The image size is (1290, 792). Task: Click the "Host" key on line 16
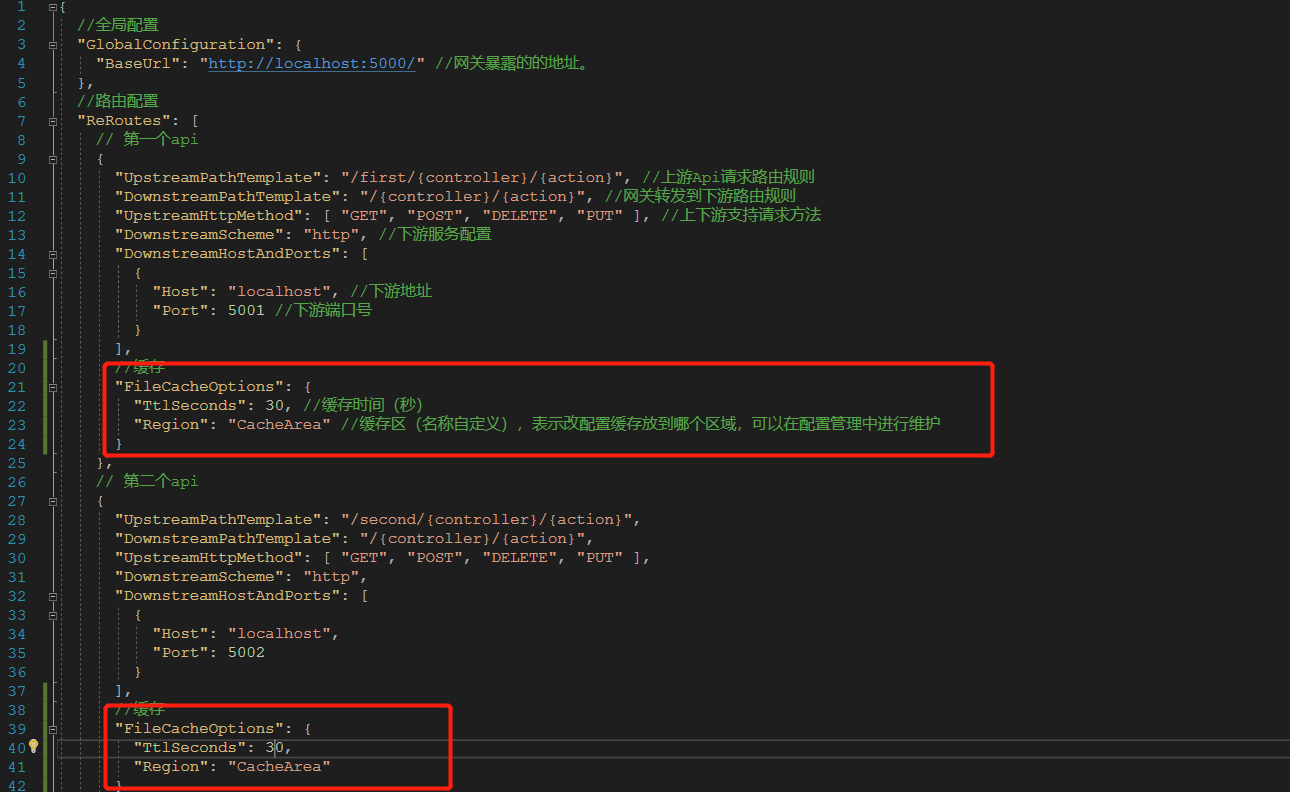coord(180,292)
